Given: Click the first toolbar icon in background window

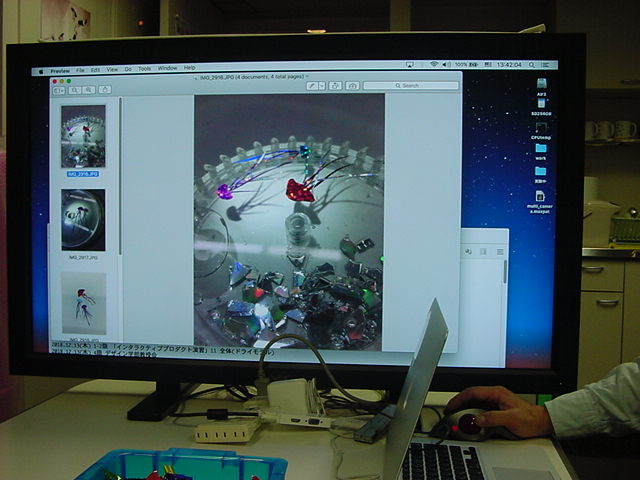Looking at the screenshot, I should [x=468, y=251].
